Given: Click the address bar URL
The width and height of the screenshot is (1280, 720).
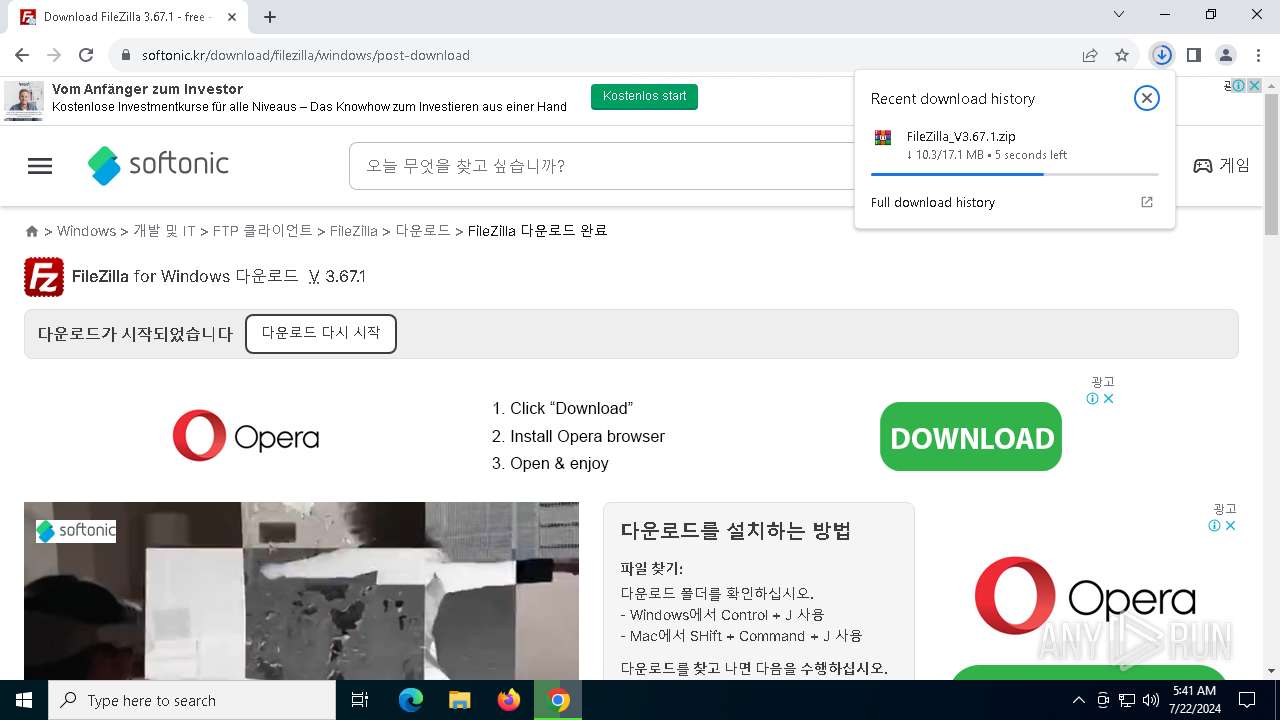Looking at the screenshot, I should 306,55.
